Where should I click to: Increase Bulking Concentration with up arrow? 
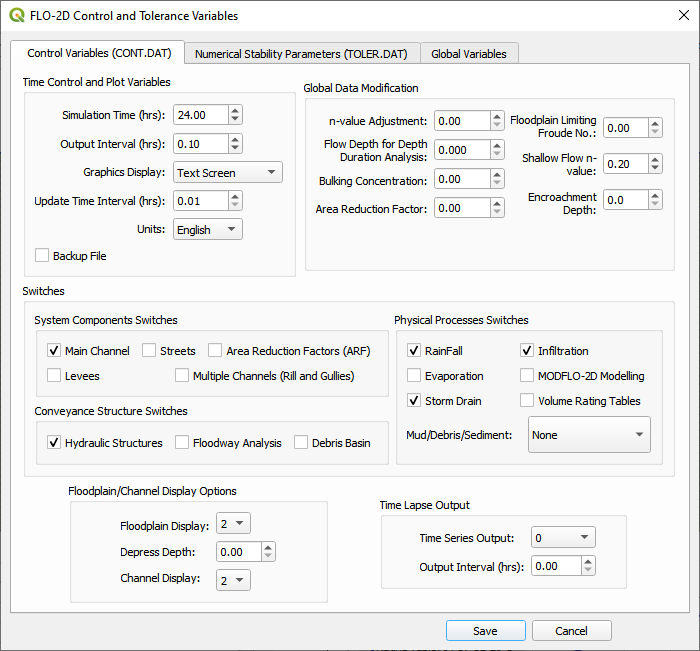pyautogui.click(x=497, y=174)
